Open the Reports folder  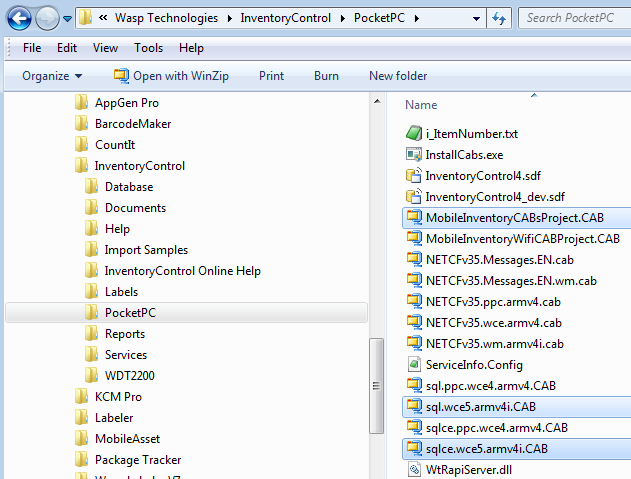(x=125, y=334)
